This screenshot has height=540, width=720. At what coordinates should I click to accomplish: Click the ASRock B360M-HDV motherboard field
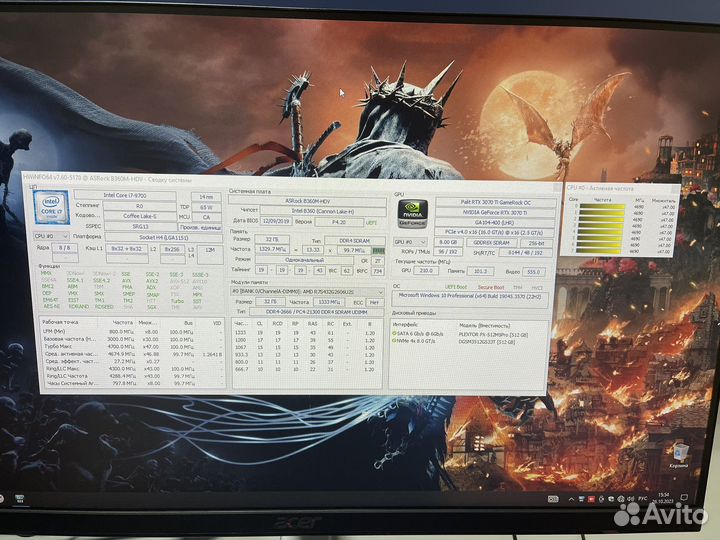click(307, 201)
